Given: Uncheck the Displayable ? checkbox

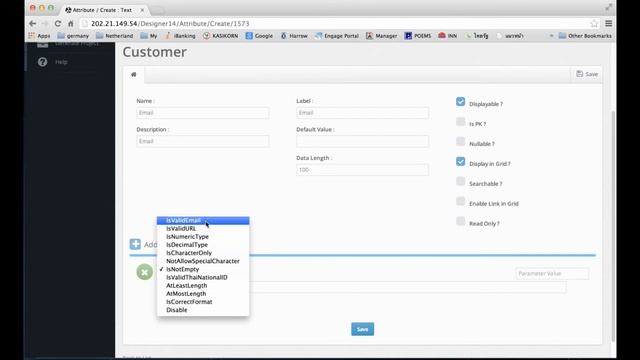Looking at the screenshot, I should coord(460,102).
